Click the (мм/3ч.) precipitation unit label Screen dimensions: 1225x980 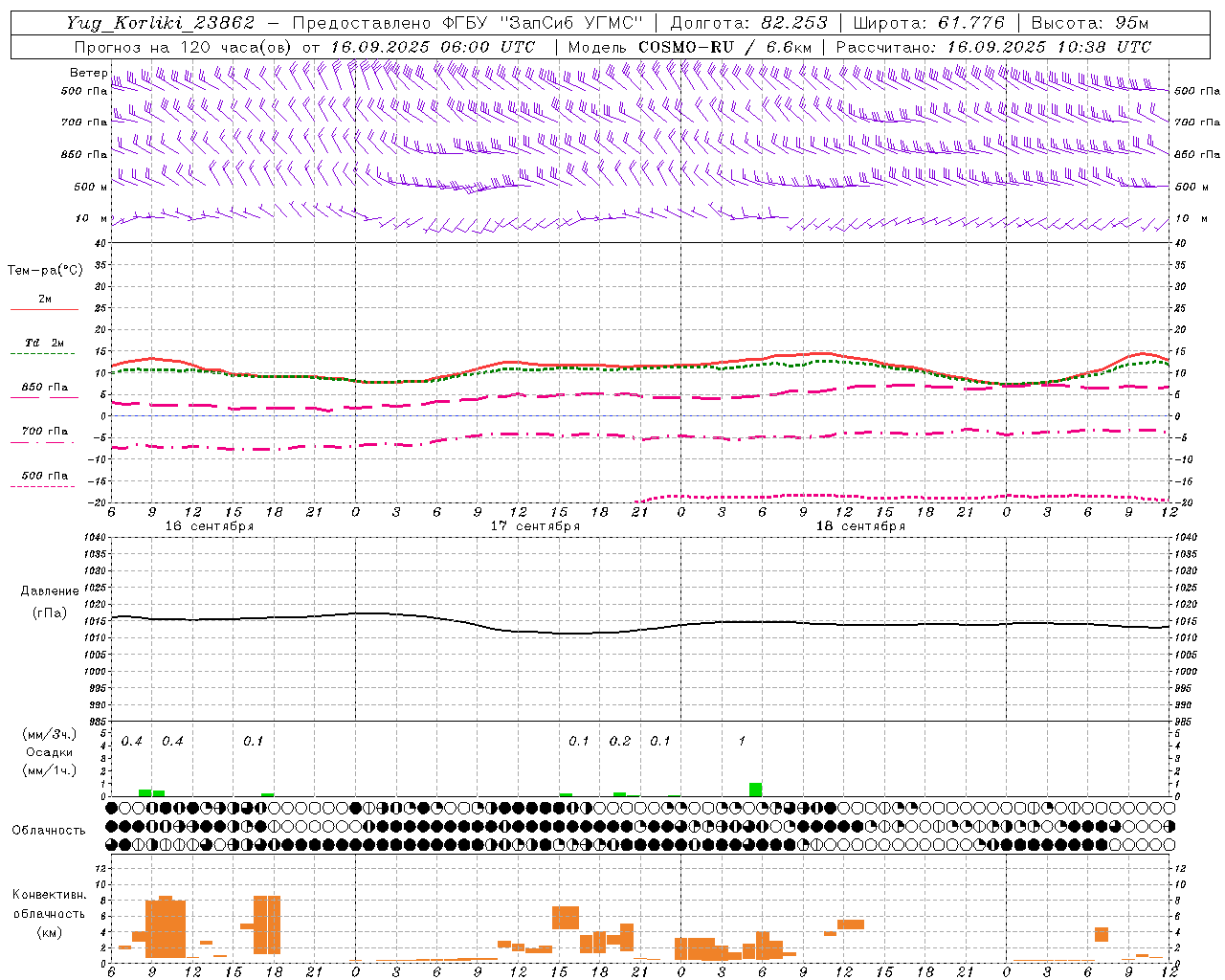[x=49, y=734]
